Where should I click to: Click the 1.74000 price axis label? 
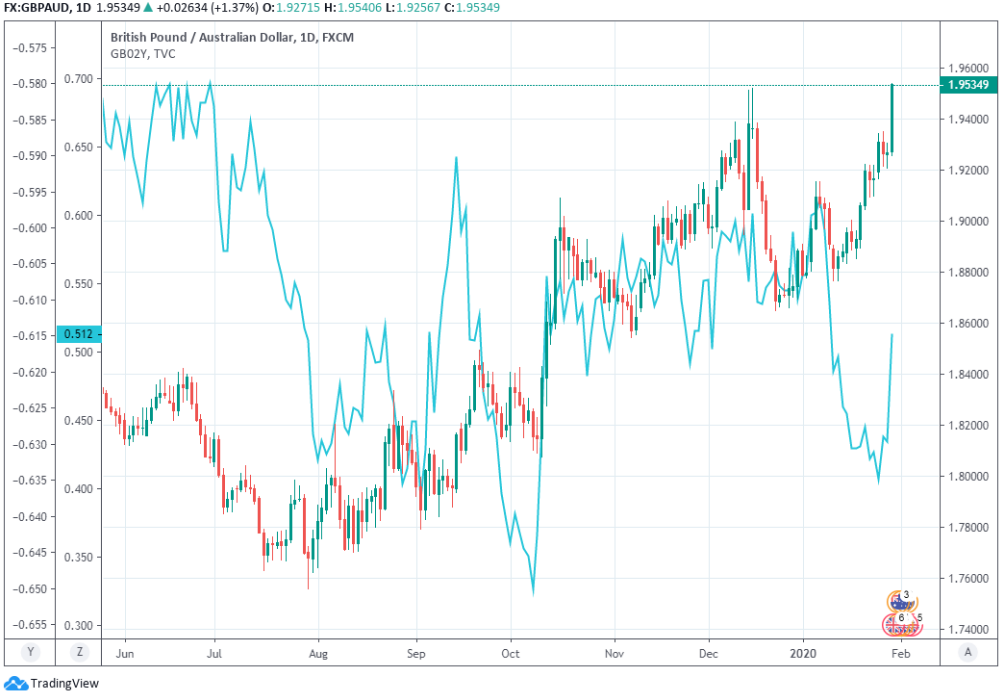pyautogui.click(x=968, y=629)
